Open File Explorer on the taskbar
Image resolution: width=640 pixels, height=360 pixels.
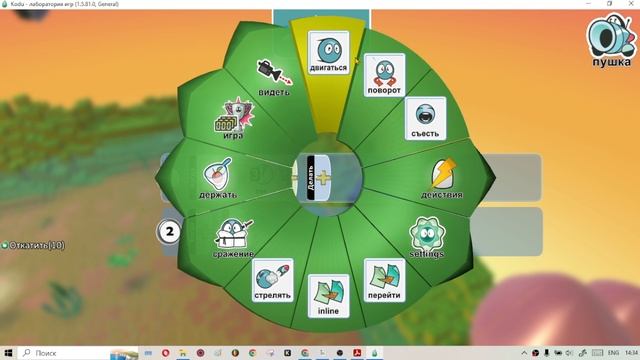coord(183,353)
